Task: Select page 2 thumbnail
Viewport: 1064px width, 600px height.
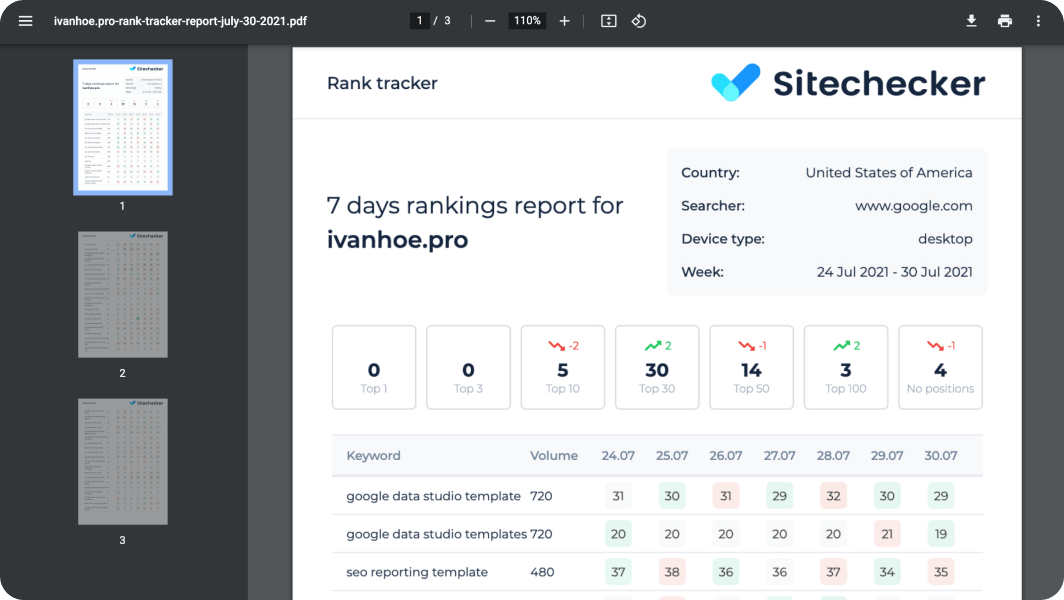Action: click(x=123, y=294)
